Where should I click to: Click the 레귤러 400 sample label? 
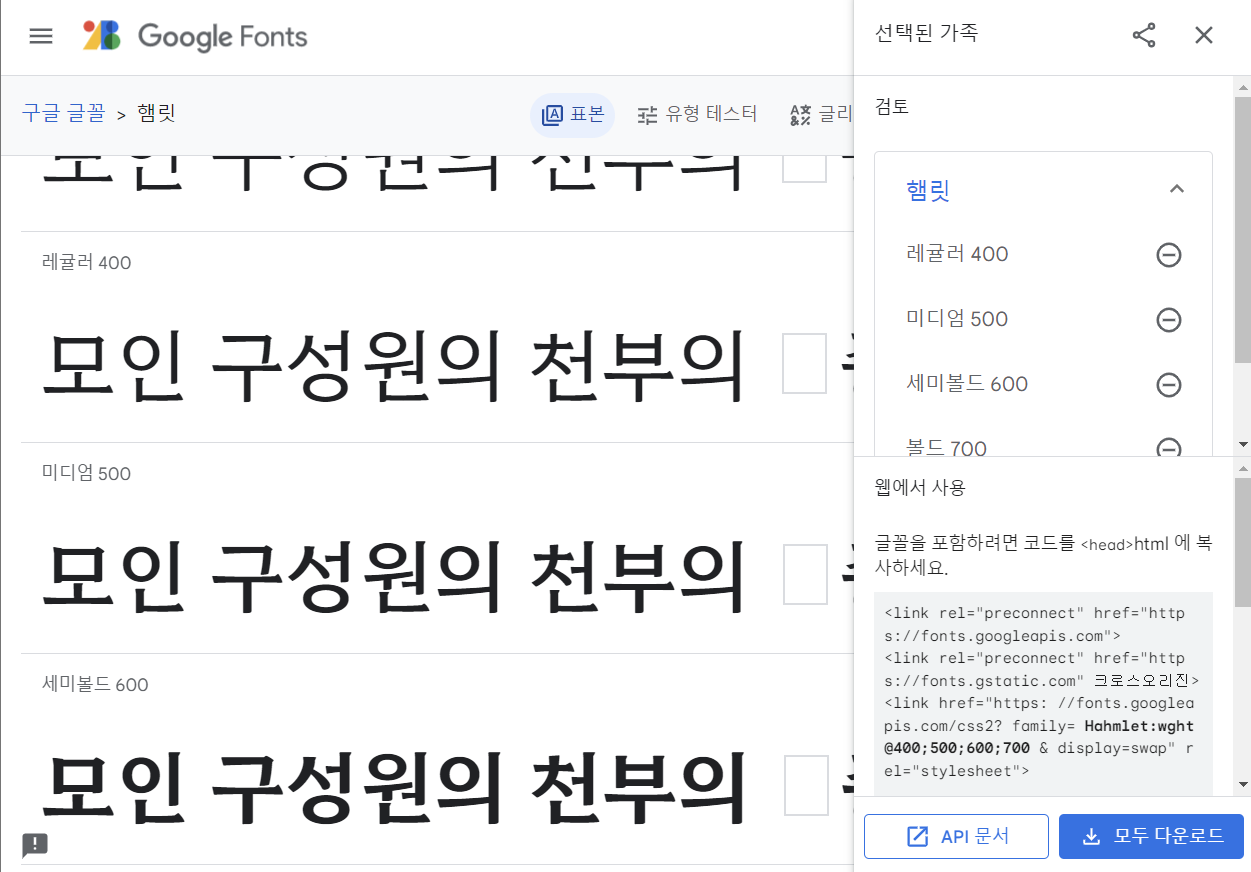click(86, 263)
